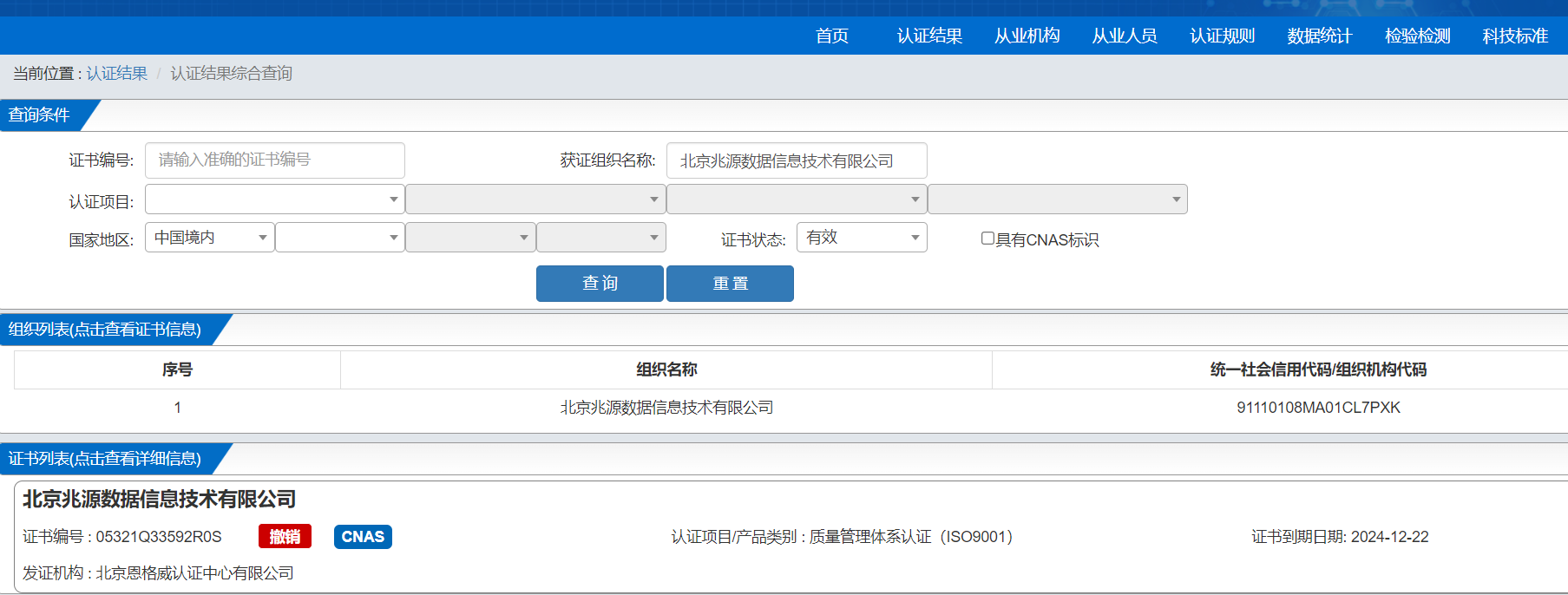Click the expiry date 2024-12-22
Viewport: 1568px width, 595px height.
(1389, 537)
